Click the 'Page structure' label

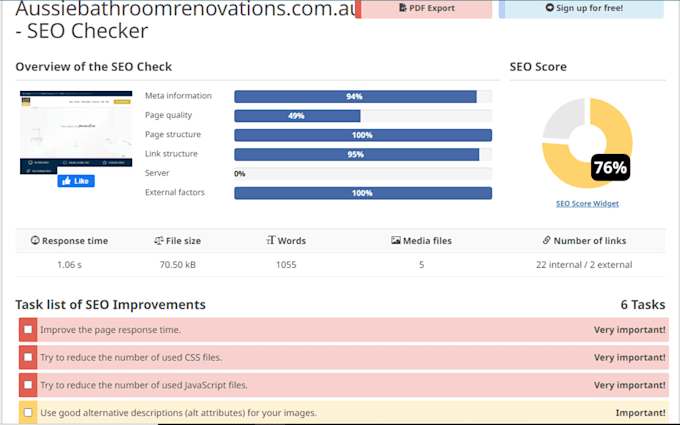tap(173, 134)
